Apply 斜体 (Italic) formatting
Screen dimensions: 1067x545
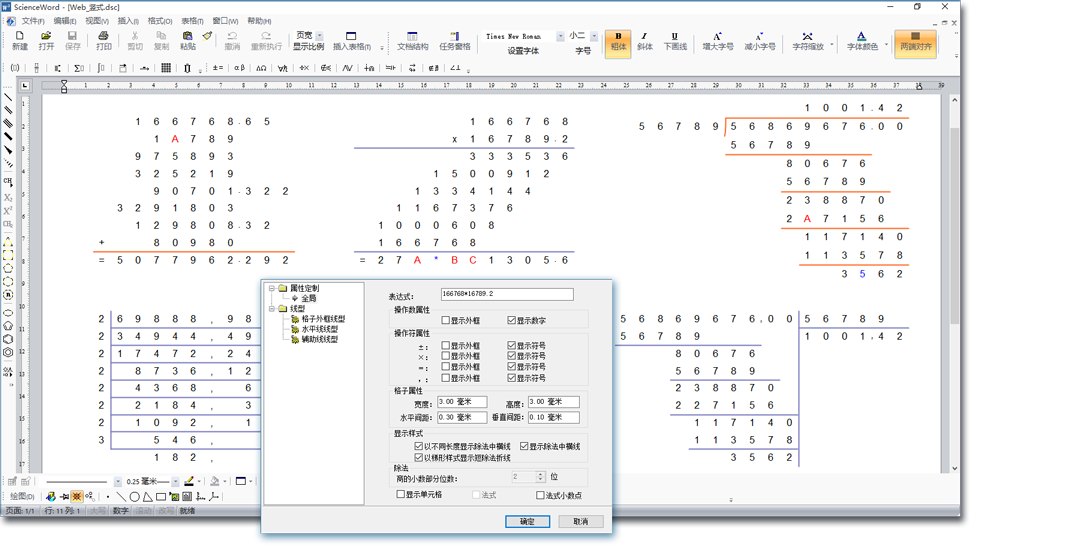tap(644, 41)
